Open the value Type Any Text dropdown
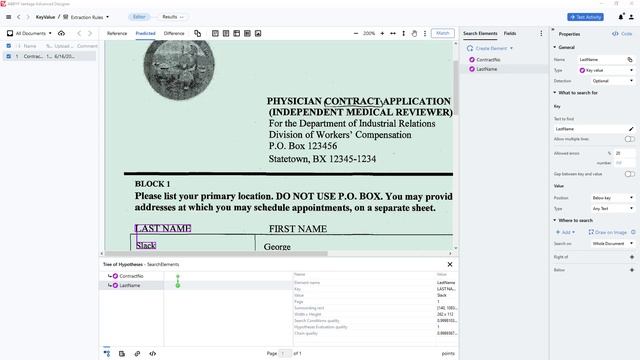Image resolution: width=640 pixels, height=360 pixels. click(612, 209)
